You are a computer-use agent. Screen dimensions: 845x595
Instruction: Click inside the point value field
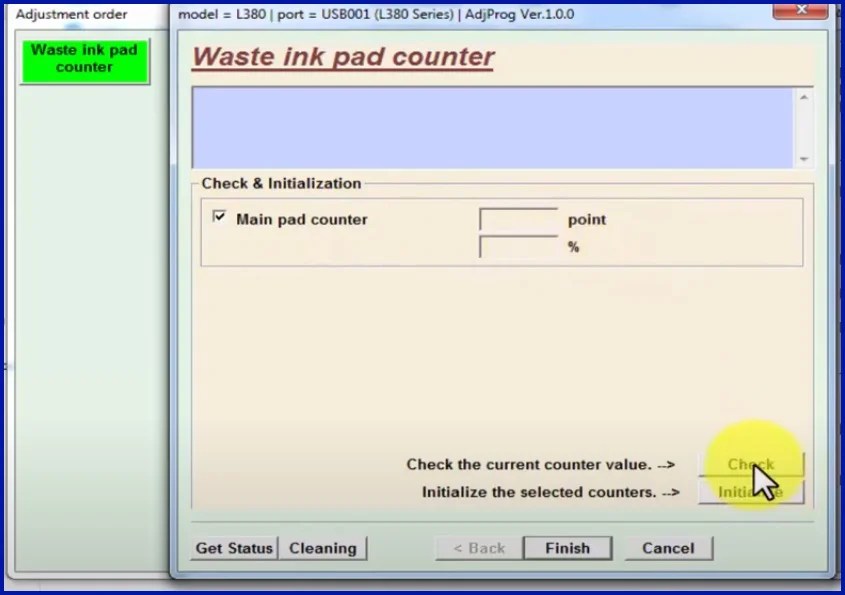[517, 218]
